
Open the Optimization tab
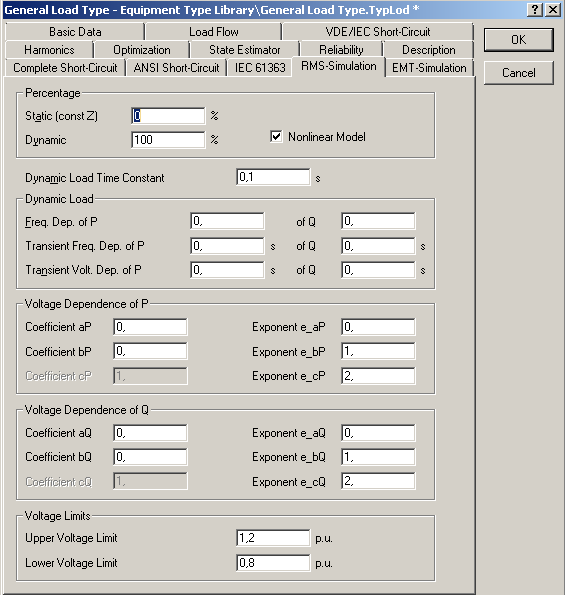pyautogui.click(x=142, y=50)
